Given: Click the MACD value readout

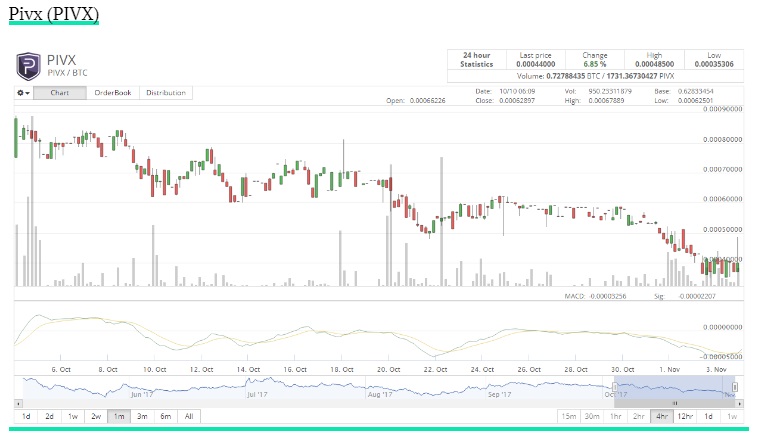Looking at the screenshot, I should click(x=595, y=296).
